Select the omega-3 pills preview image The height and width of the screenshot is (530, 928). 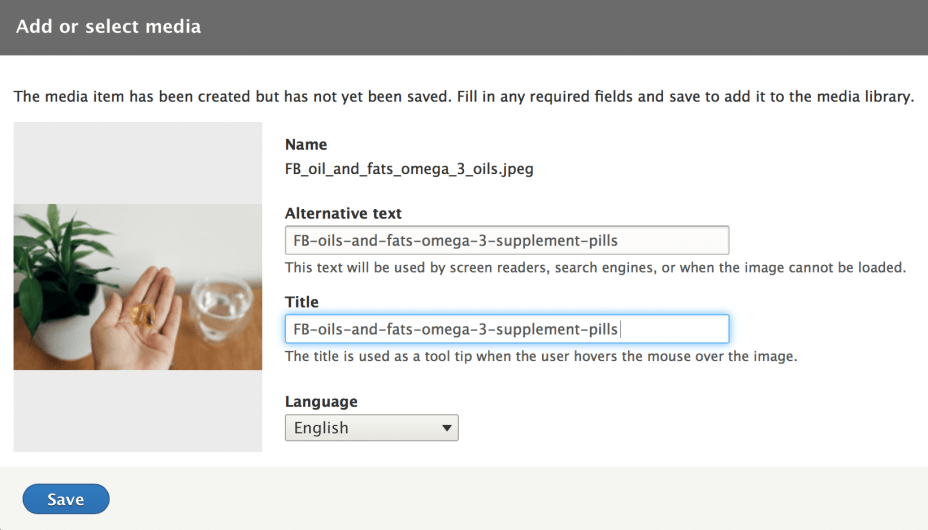pyautogui.click(x=138, y=287)
